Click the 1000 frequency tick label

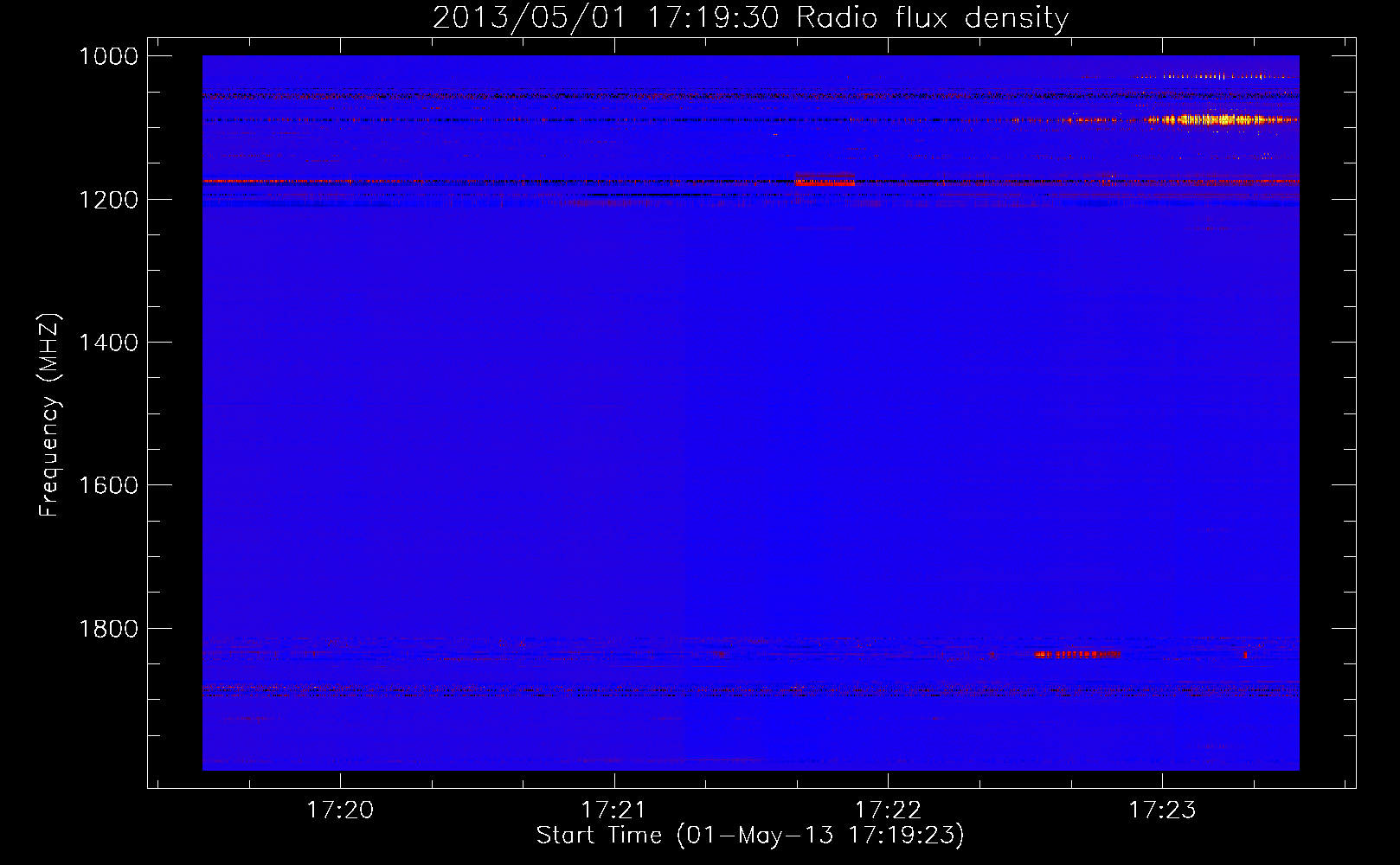click(x=108, y=56)
